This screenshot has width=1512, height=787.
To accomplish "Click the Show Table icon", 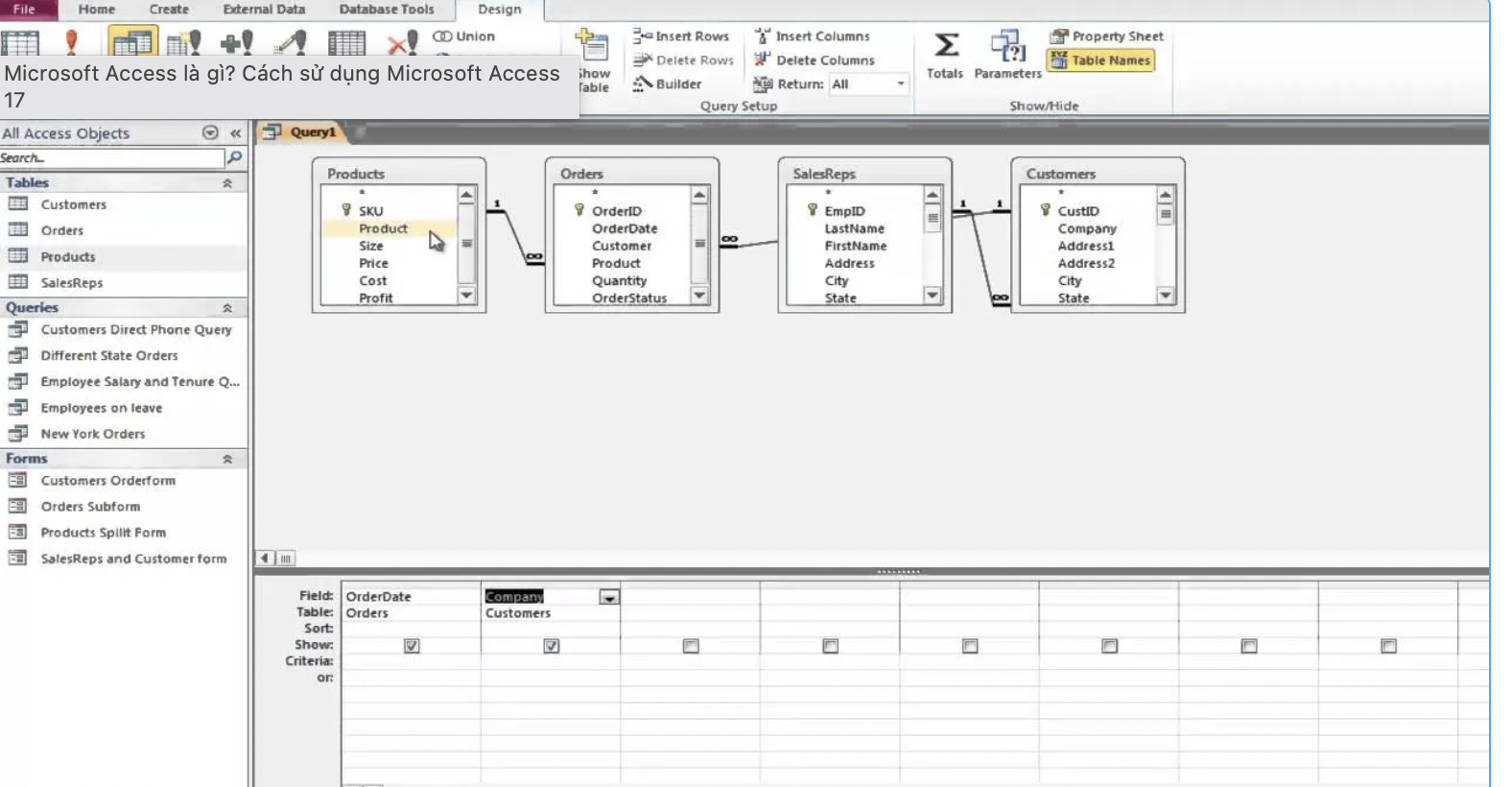I will coord(592,44).
